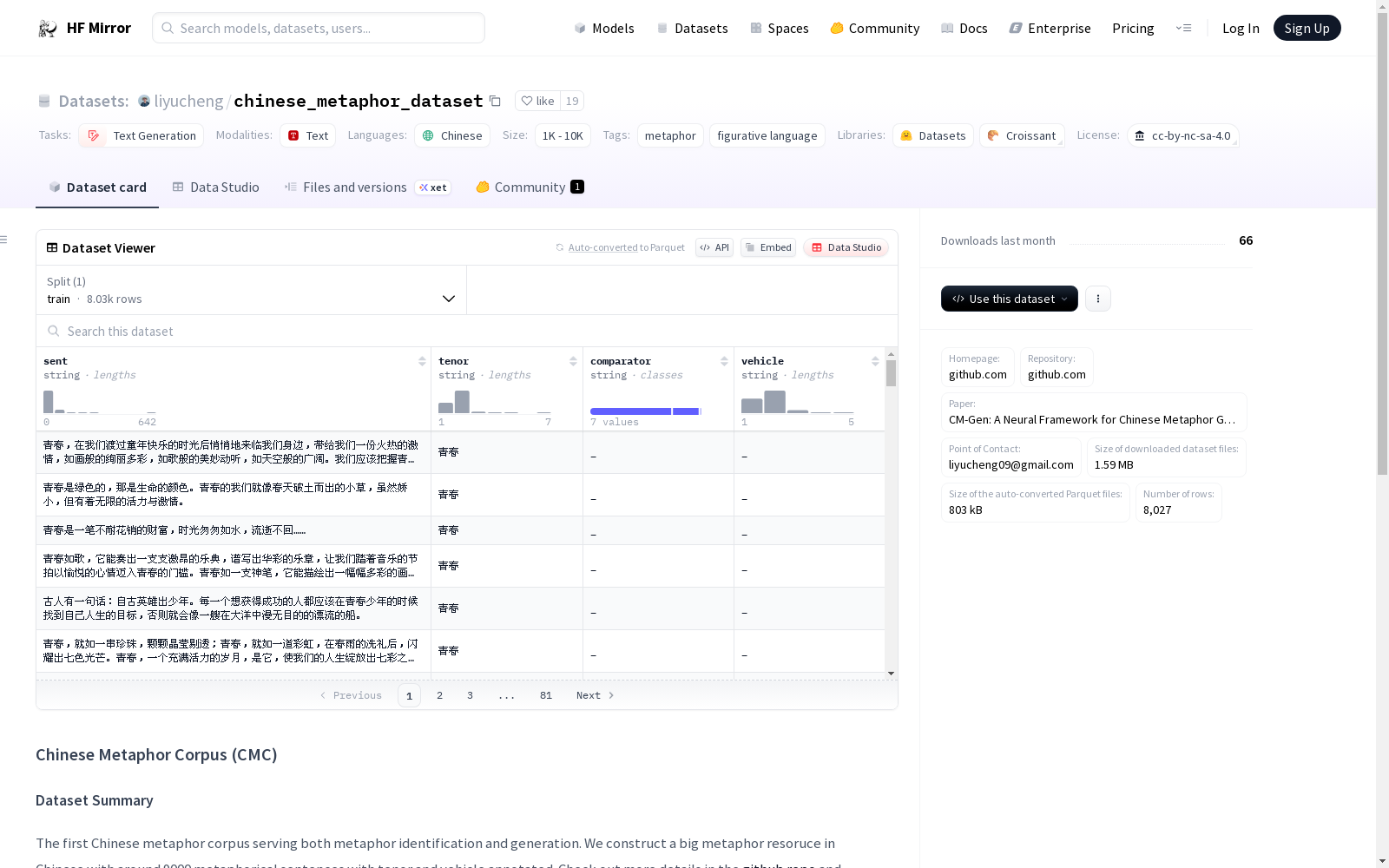This screenshot has height=868, width=1389.
Task: Open Community in top navigation
Action: tap(874, 28)
